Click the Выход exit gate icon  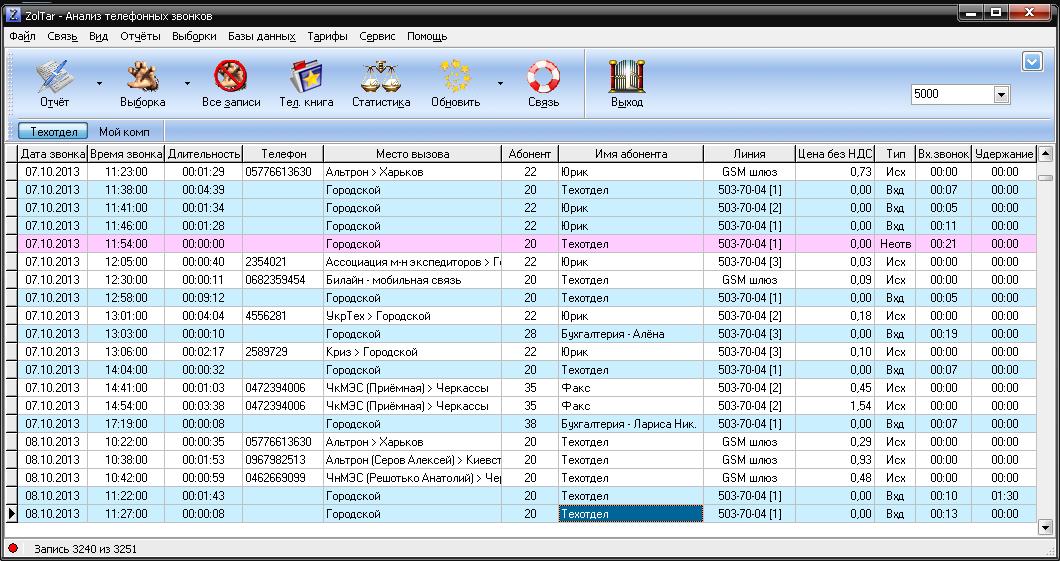pyautogui.click(x=627, y=77)
